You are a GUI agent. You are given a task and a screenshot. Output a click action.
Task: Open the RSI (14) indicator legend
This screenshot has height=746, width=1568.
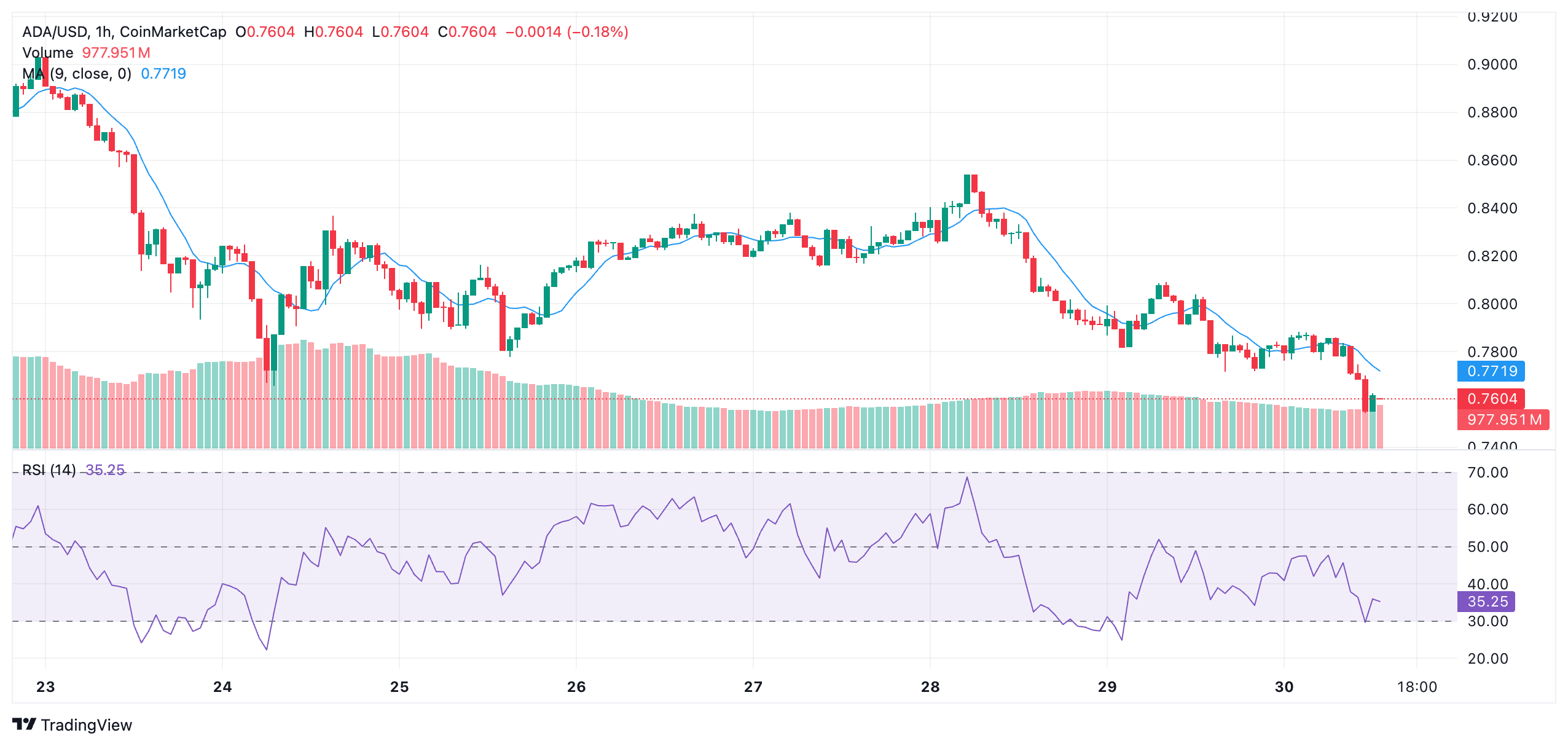(49, 470)
